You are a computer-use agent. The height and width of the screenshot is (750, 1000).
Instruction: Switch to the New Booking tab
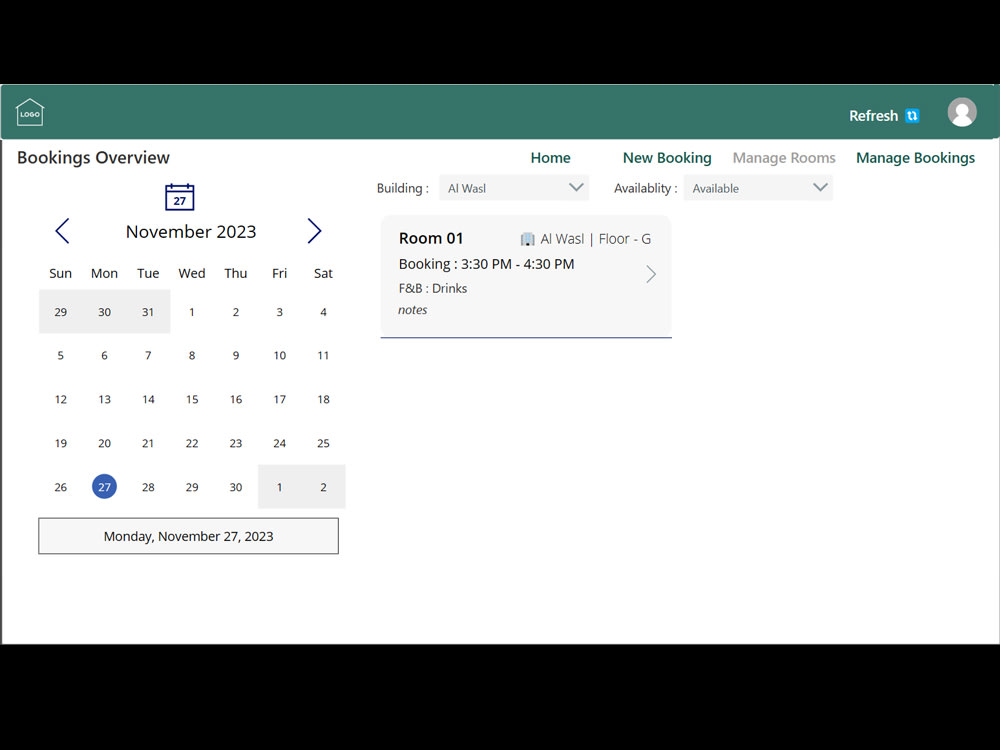tap(667, 157)
